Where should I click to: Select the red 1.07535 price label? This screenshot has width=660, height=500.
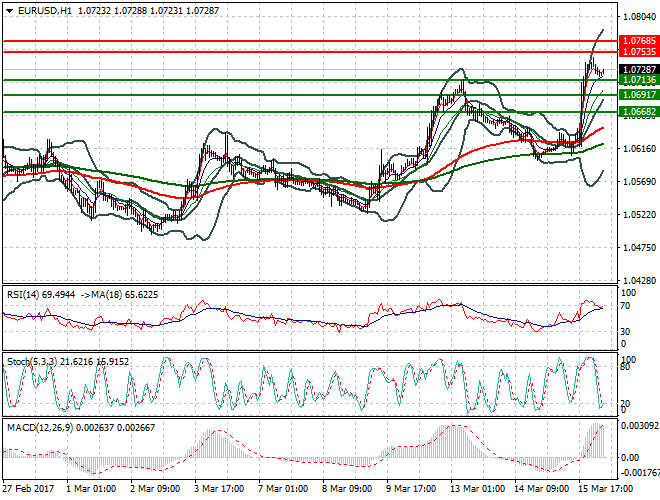click(637, 51)
